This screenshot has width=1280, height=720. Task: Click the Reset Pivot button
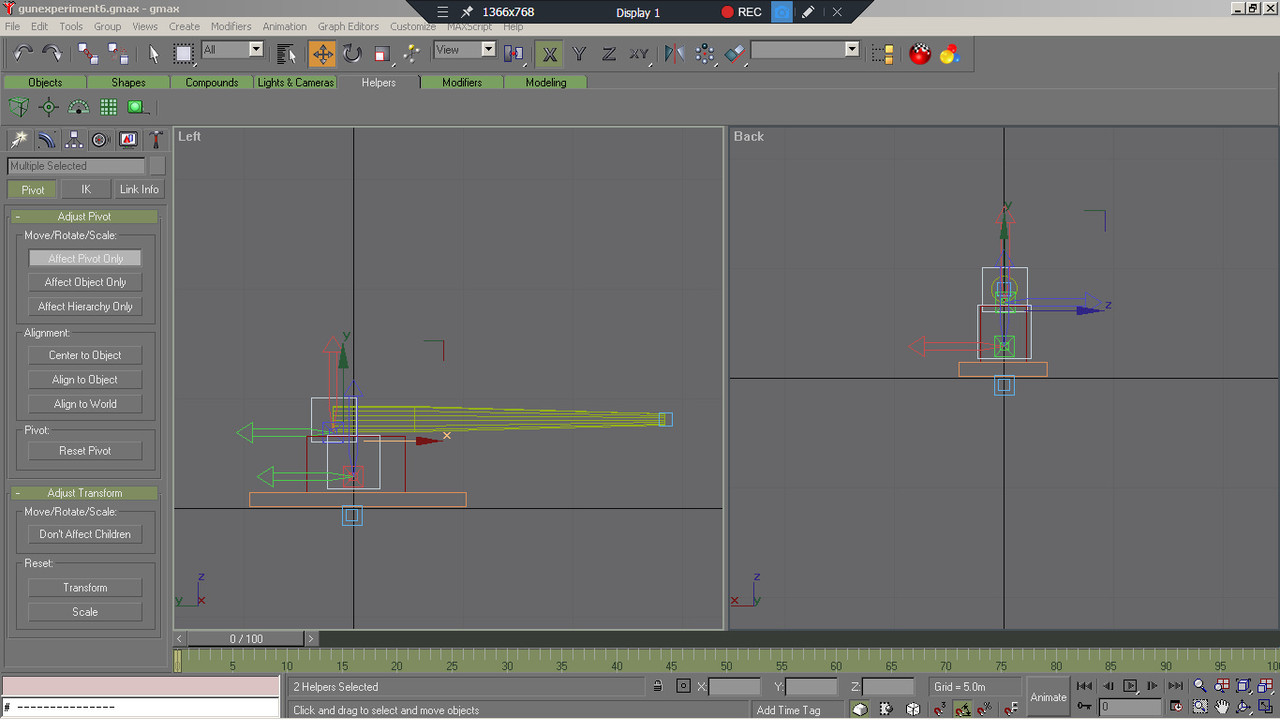(x=85, y=451)
